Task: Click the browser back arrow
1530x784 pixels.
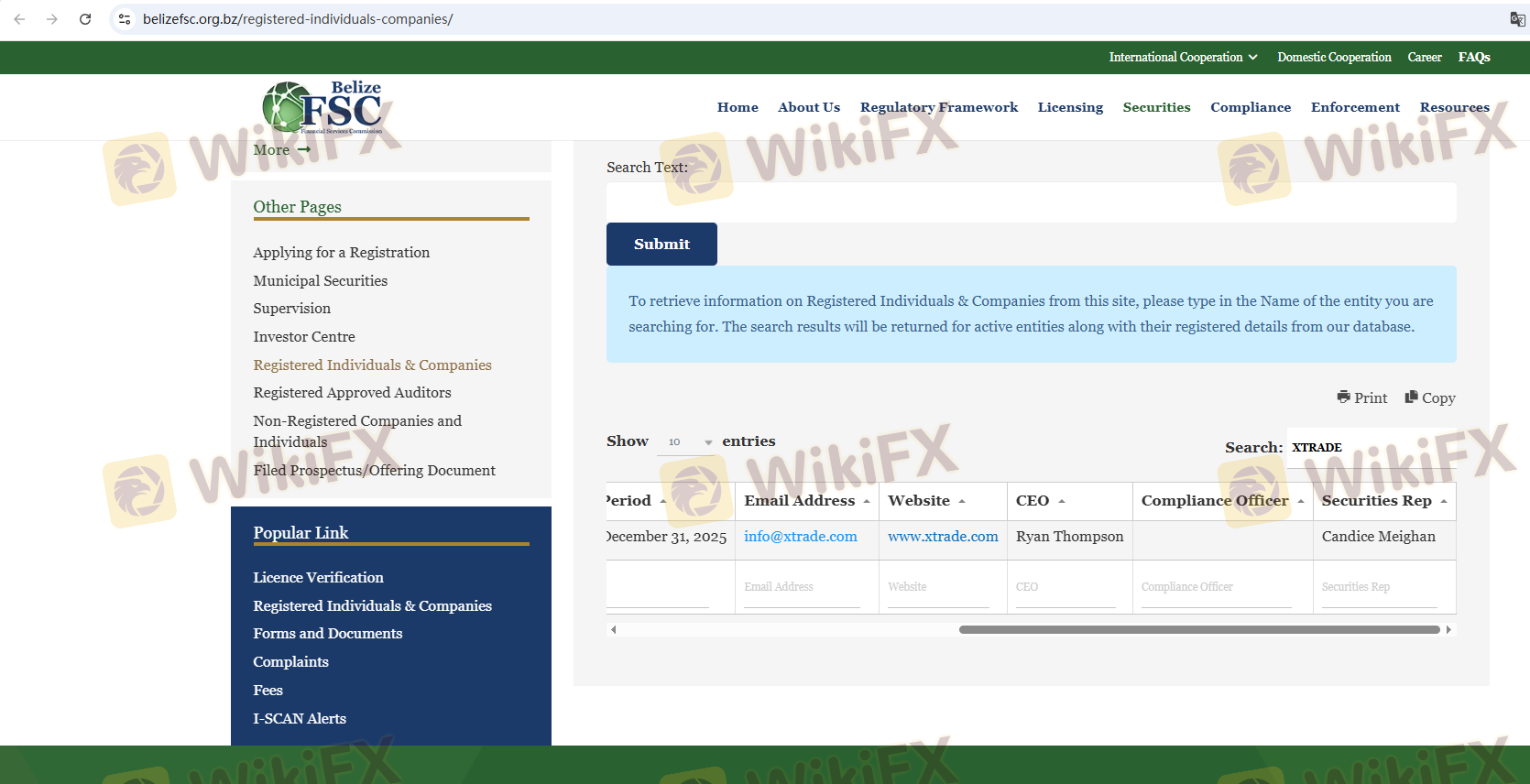Action: click(x=19, y=19)
